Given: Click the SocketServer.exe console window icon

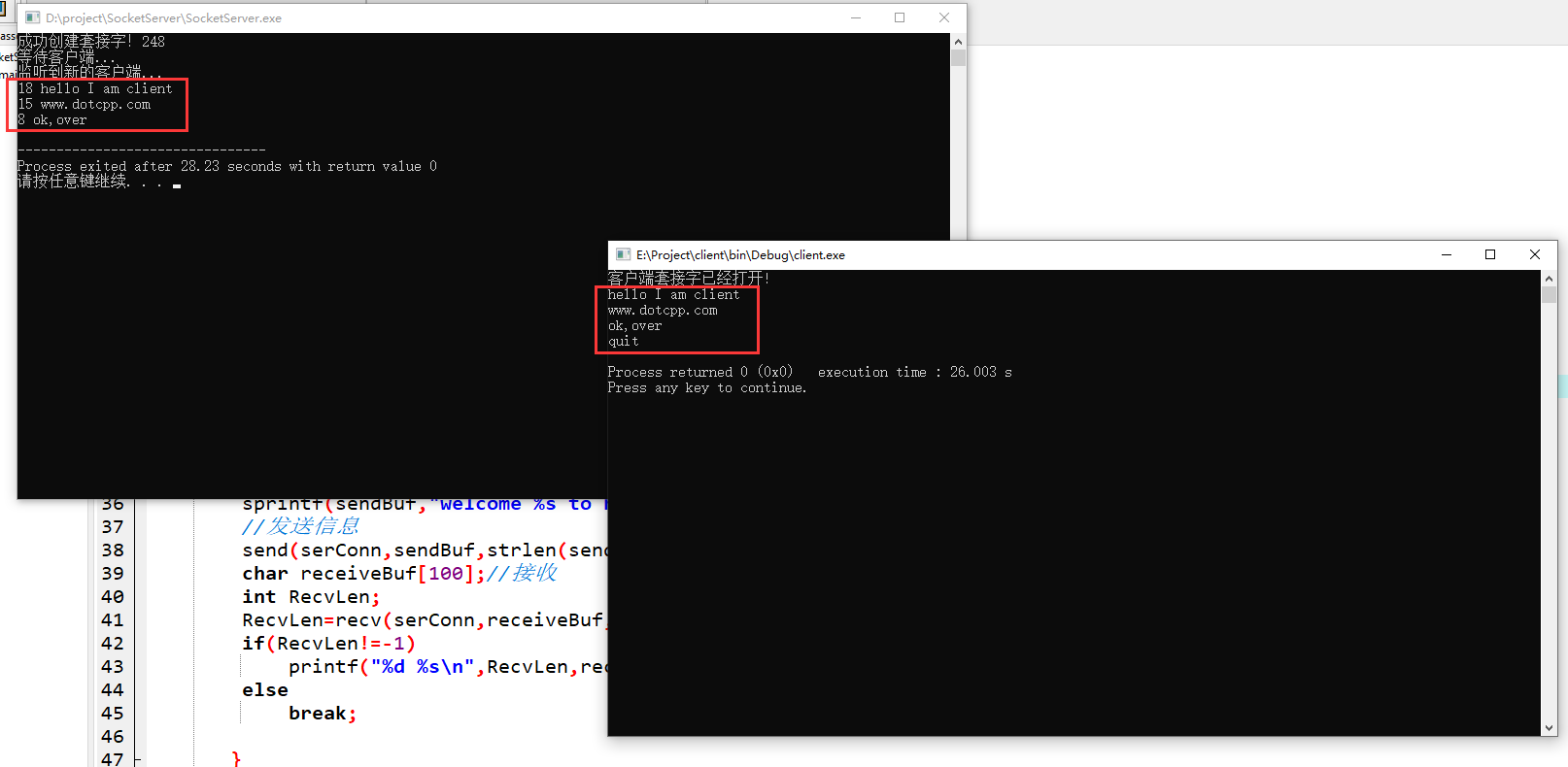Looking at the screenshot, I should [x=33, y=17].
